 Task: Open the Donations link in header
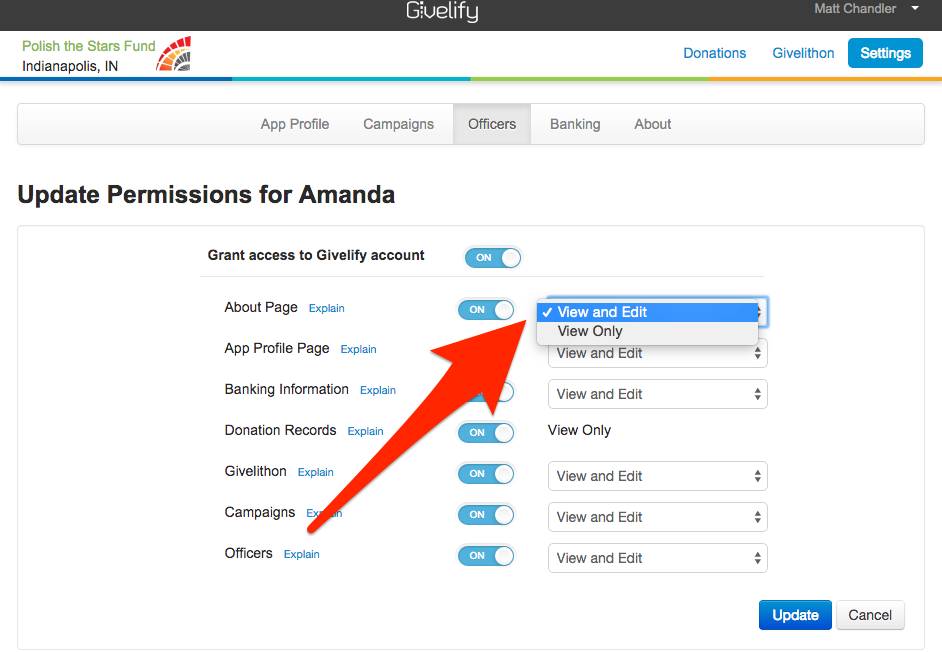(x=714, y=53)
